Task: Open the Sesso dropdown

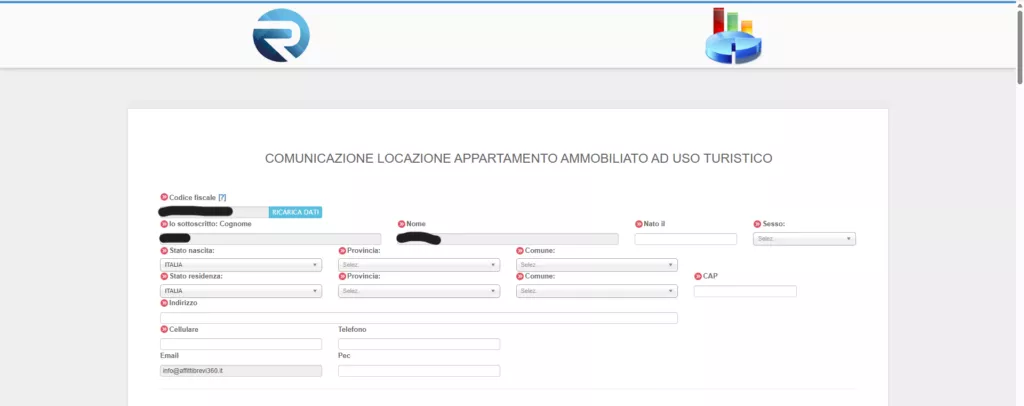Action: 804,239
